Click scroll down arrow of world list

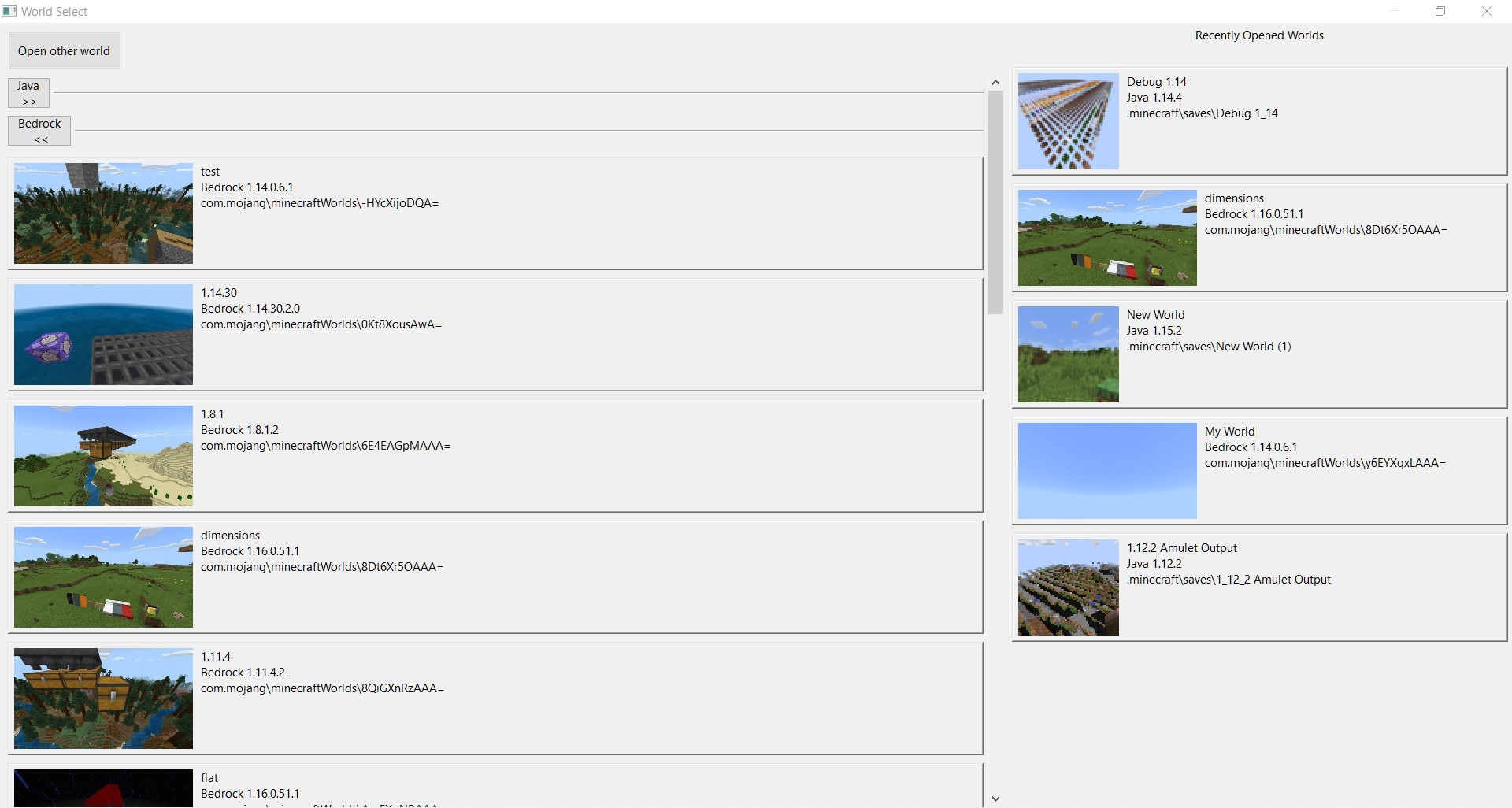[x=995, y=799]
